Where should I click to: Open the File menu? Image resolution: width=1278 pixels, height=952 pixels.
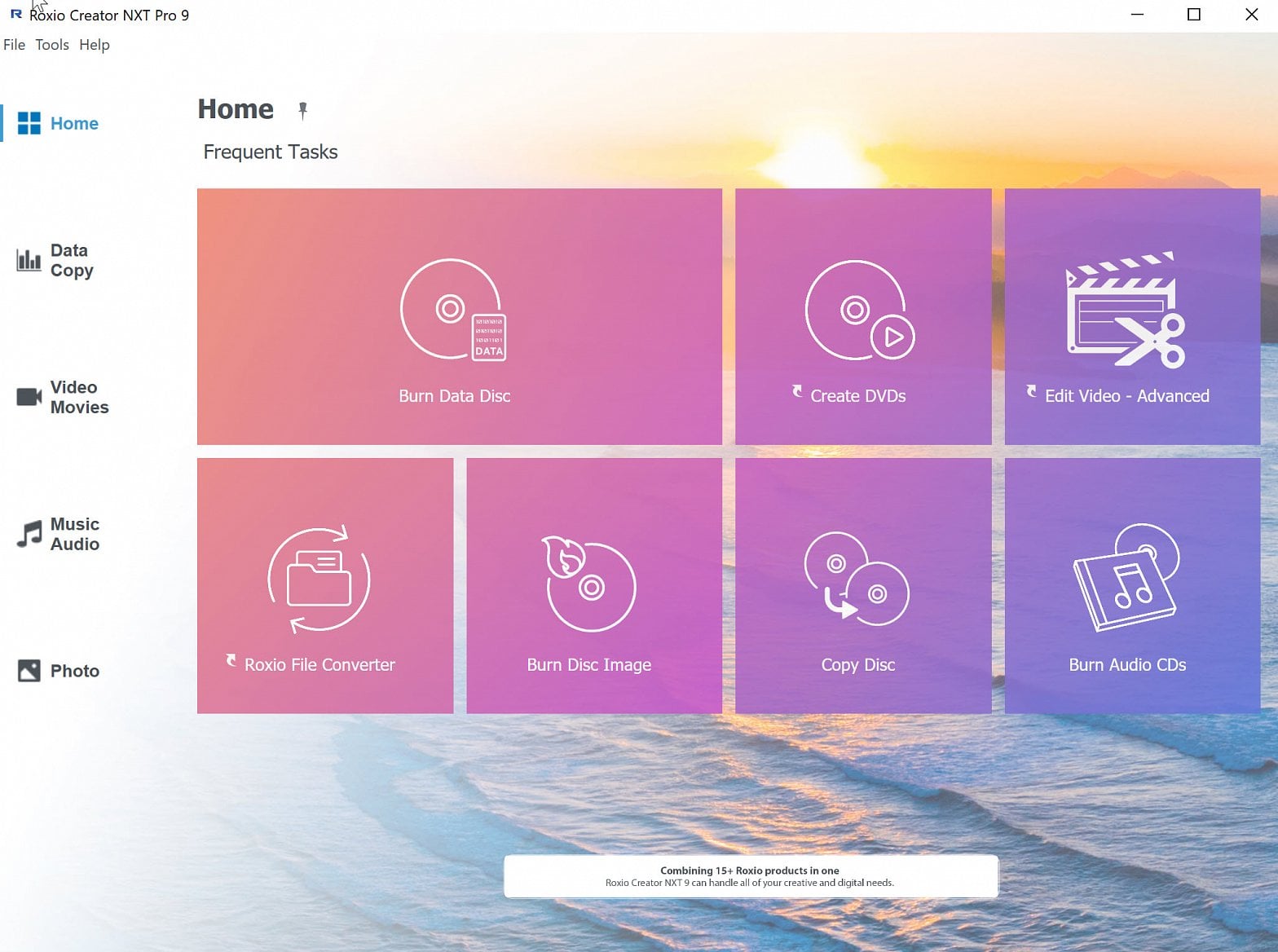[x=14, y=45]
